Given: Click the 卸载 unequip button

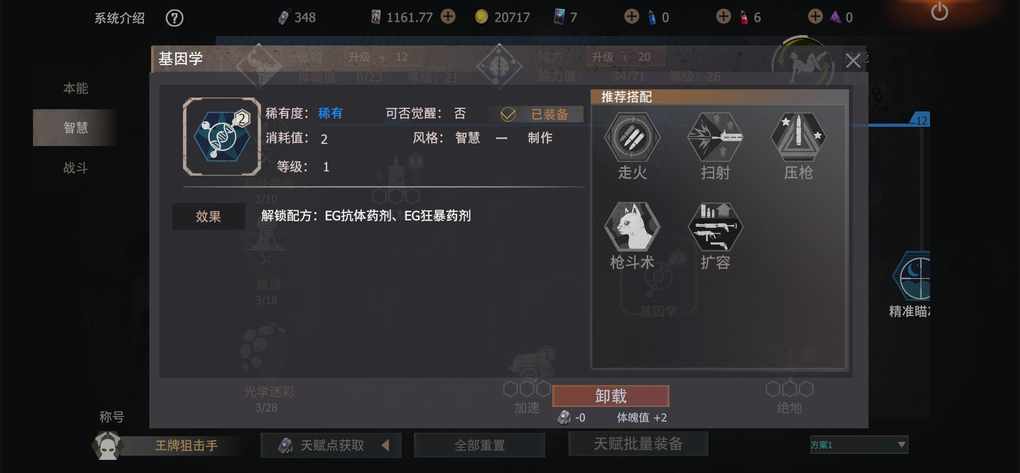Looking at the screenshot, I should pos(611,396).
